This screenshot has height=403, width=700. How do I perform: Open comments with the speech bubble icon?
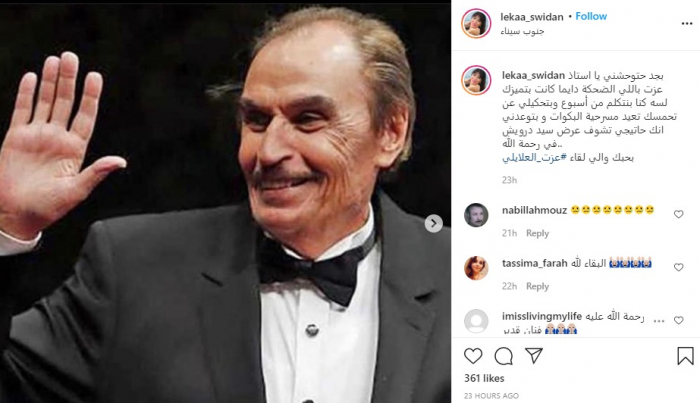pos(504,356)
